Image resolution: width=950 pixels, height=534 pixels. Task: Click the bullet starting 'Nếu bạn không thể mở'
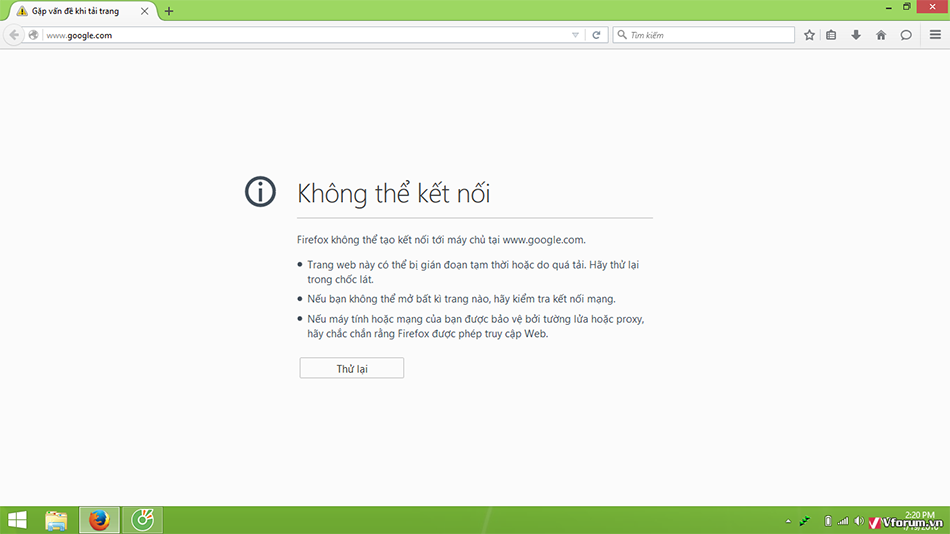tap(461, 299)
